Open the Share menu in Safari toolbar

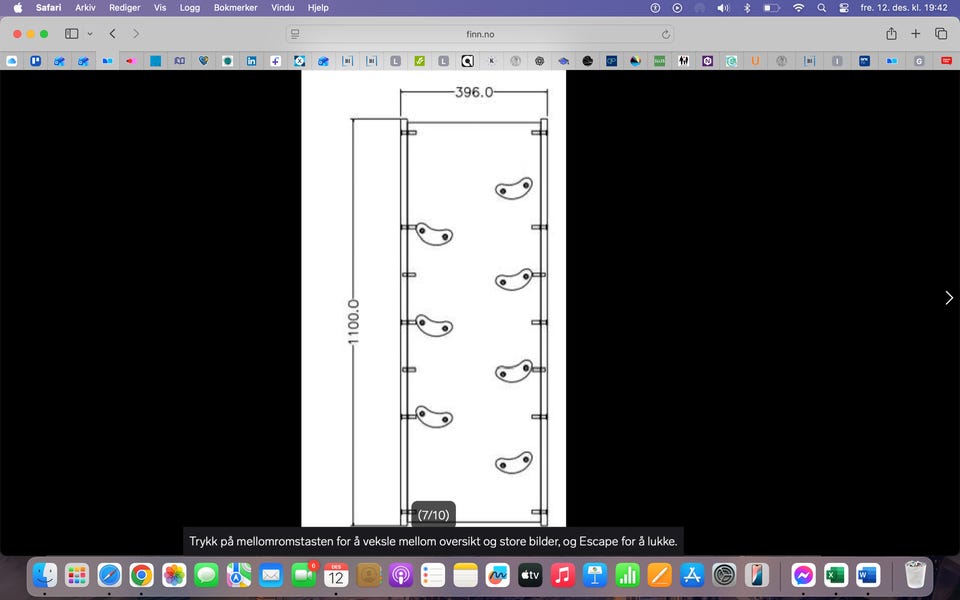(891, 34)
